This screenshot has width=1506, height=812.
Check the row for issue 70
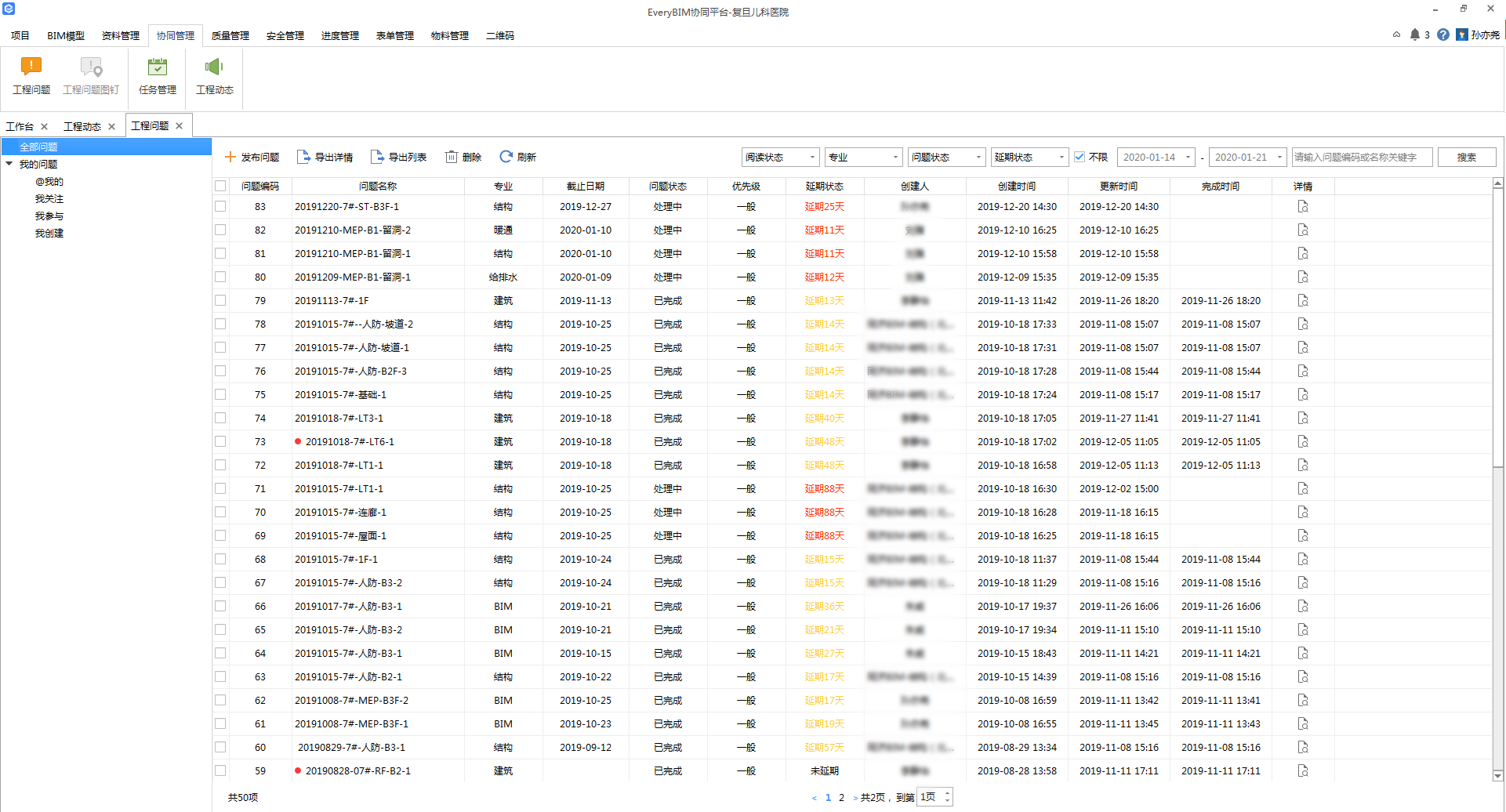(x=220, y=512)
